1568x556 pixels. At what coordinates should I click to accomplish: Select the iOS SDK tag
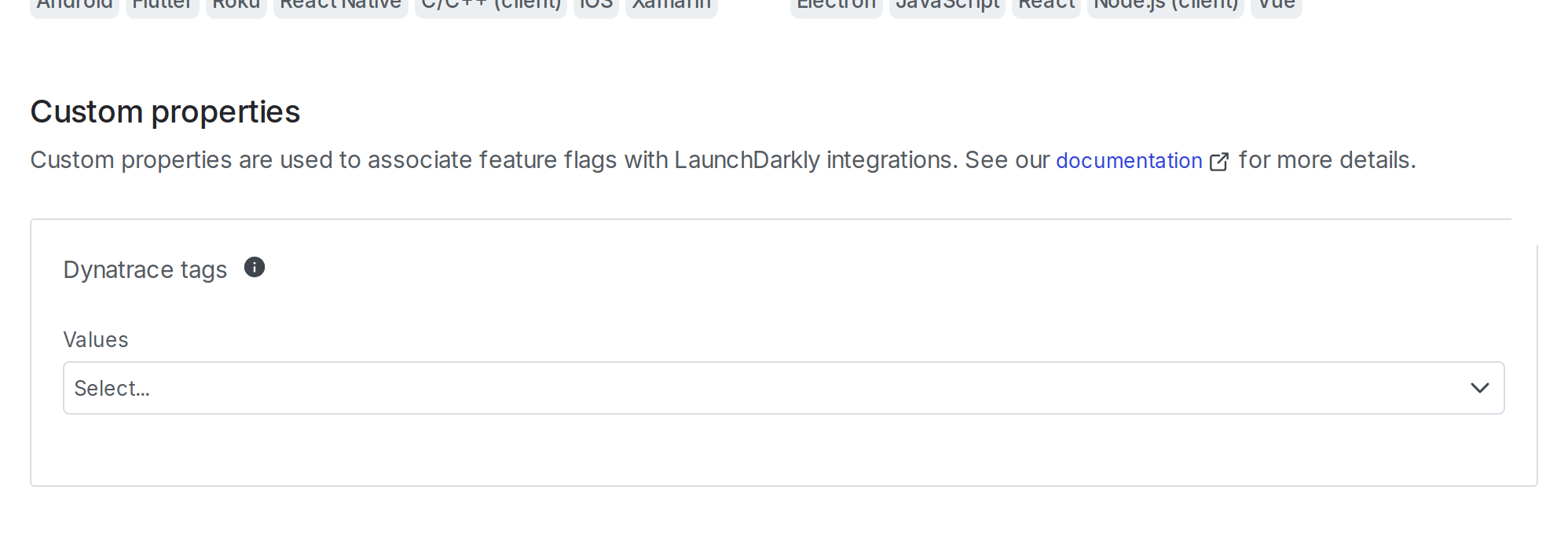[x=595, y=5]
